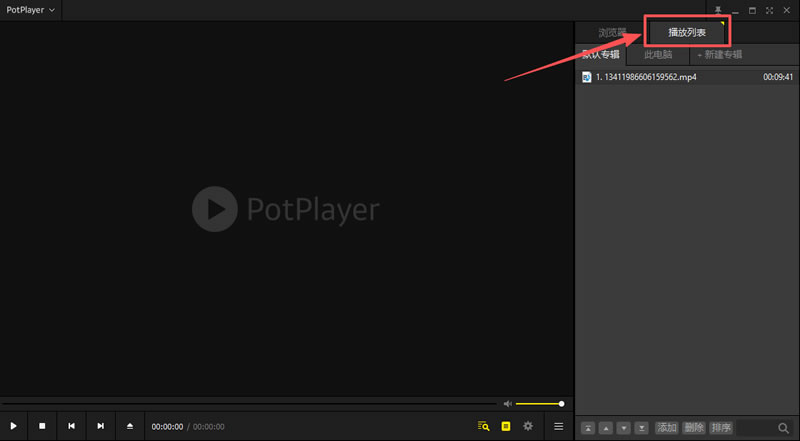Click the 添加 button

667,427
